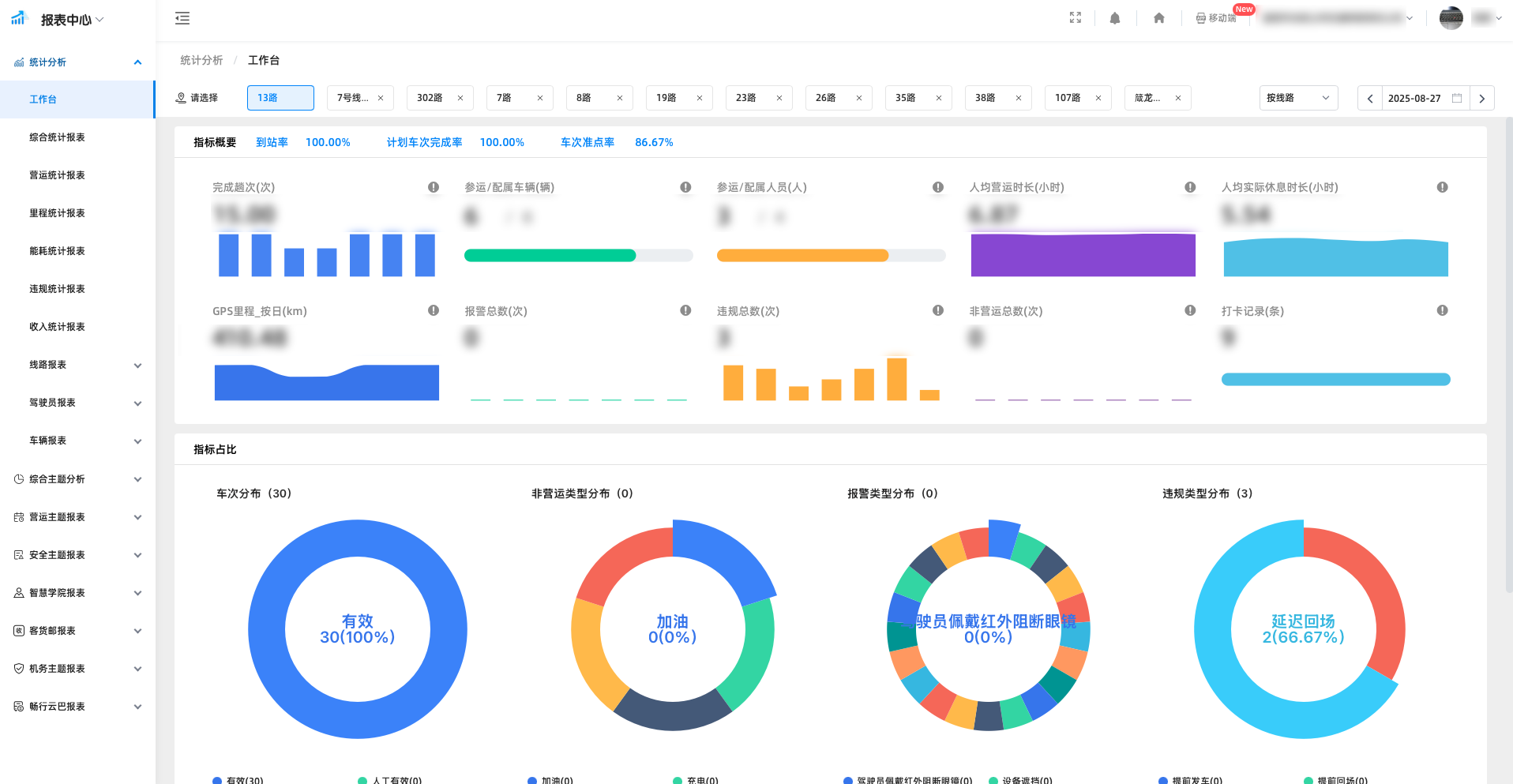
Task: Expand the 线路报表 submenu
Action: tap(77, 365)
